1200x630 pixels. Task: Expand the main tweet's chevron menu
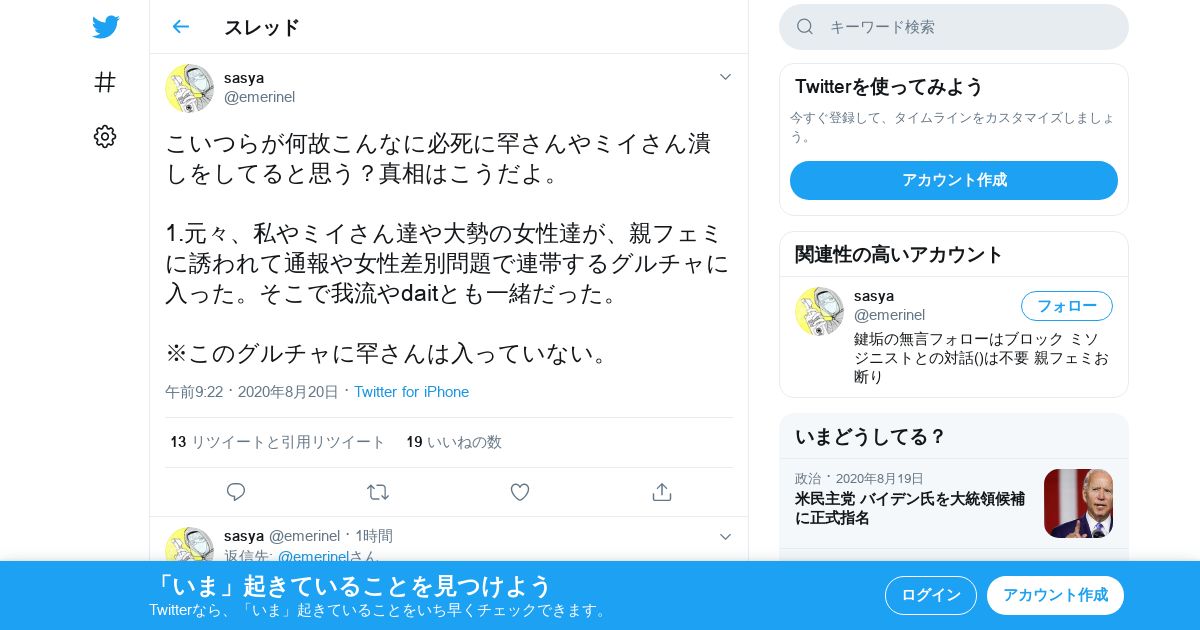pyautogui.click(x=726, y=77)
